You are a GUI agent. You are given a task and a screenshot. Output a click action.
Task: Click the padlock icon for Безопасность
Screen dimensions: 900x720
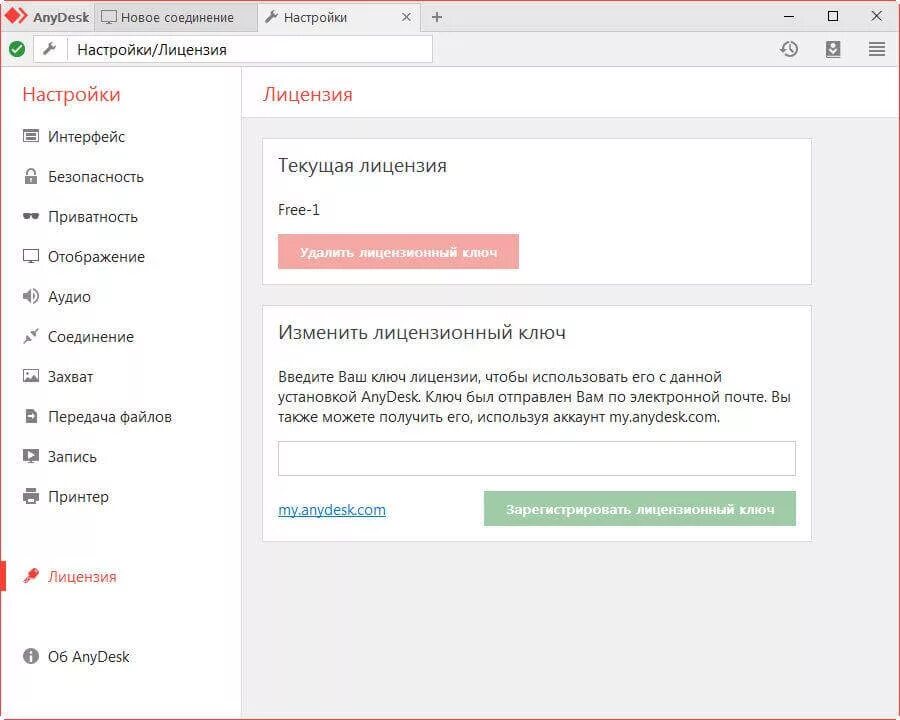point(31,176)
